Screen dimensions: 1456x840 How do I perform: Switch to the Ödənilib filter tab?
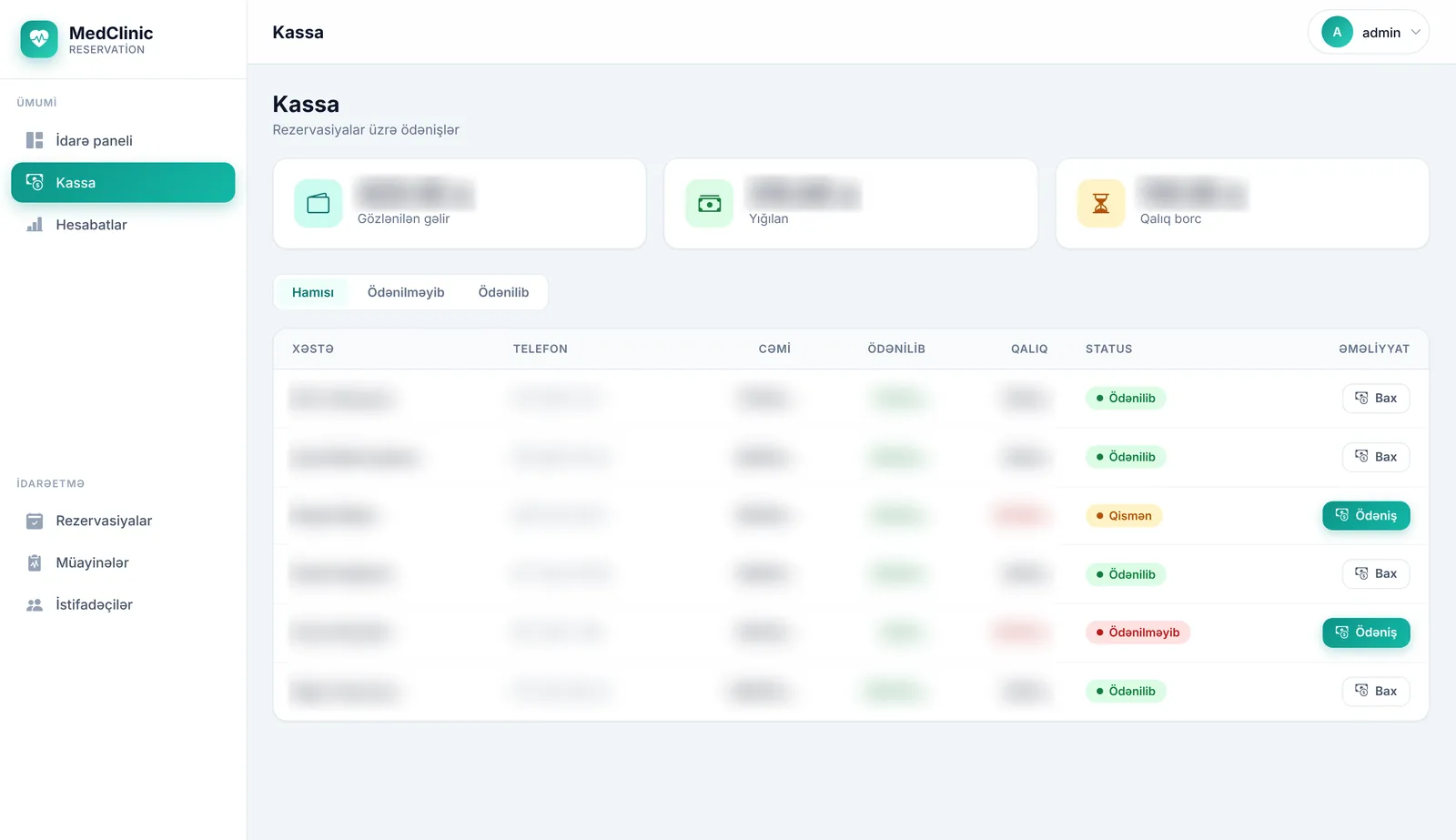pyautogui.click(x=503, y=292)
